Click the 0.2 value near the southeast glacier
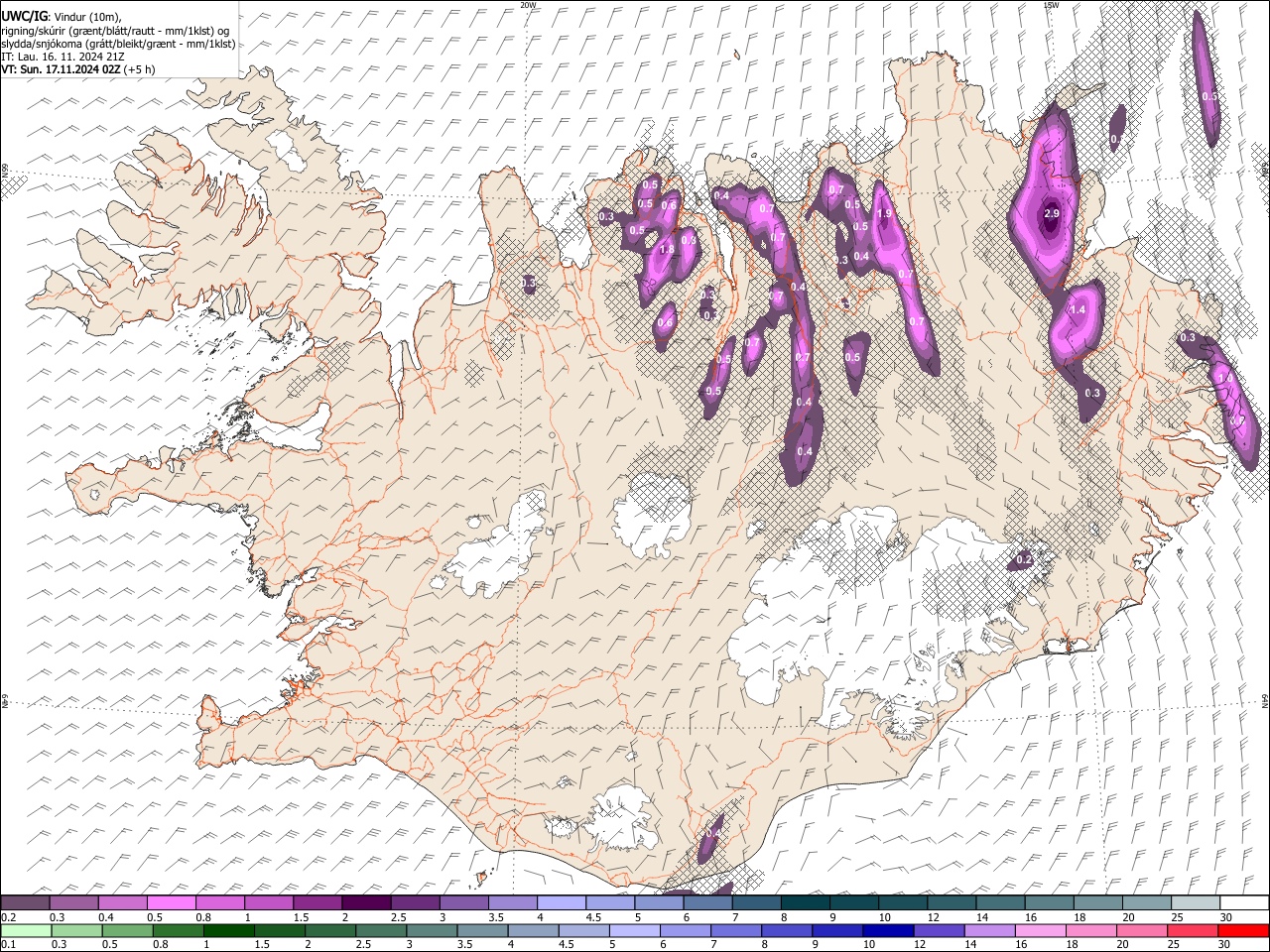Viewport: 1270px width, 952px height. (x=1024, y=560)
